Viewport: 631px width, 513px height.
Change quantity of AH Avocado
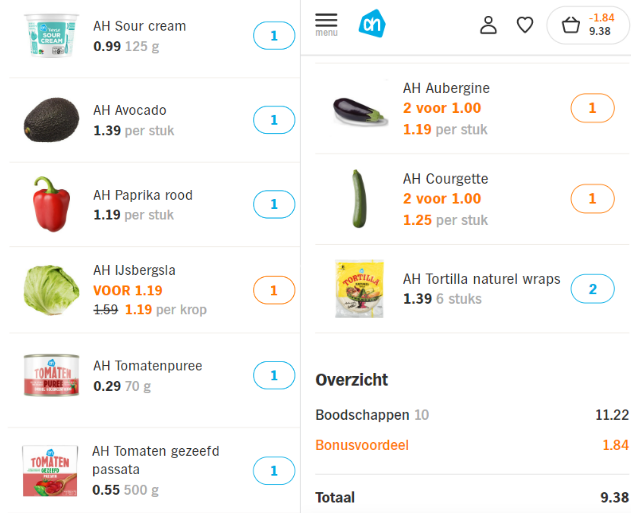pyautogui.click(x=274, y=120)
